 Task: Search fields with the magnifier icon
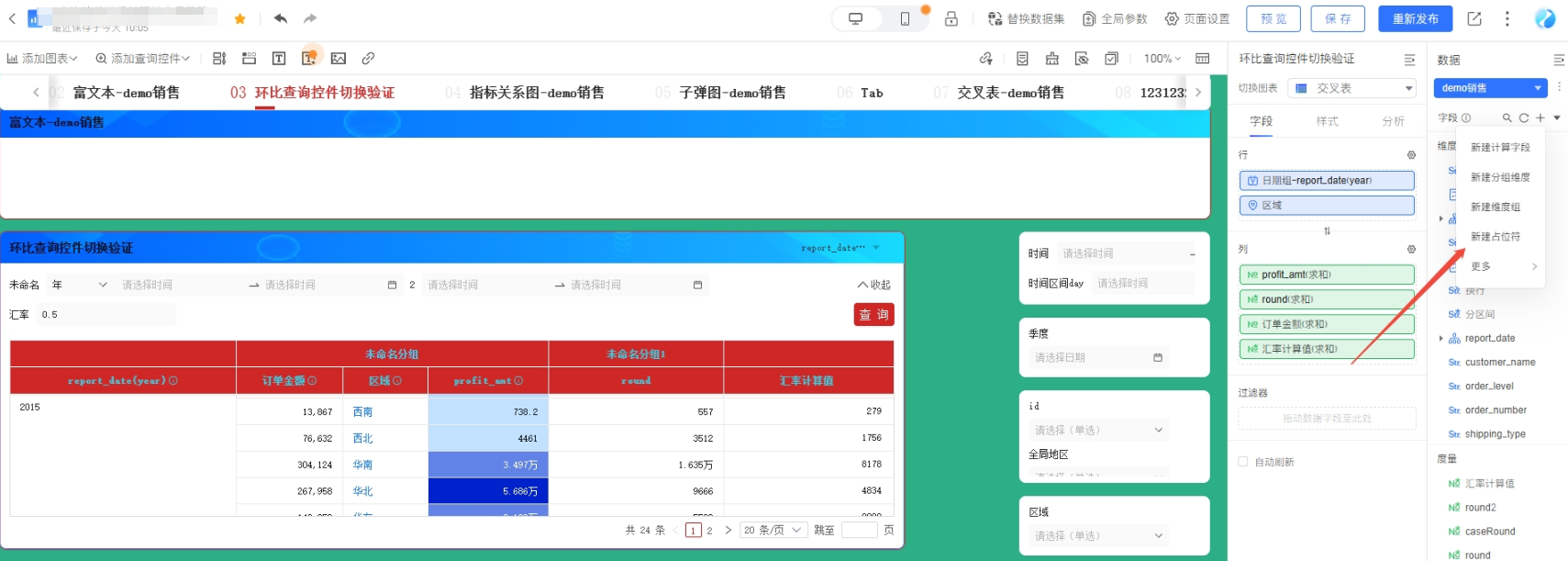point(1507,118)
